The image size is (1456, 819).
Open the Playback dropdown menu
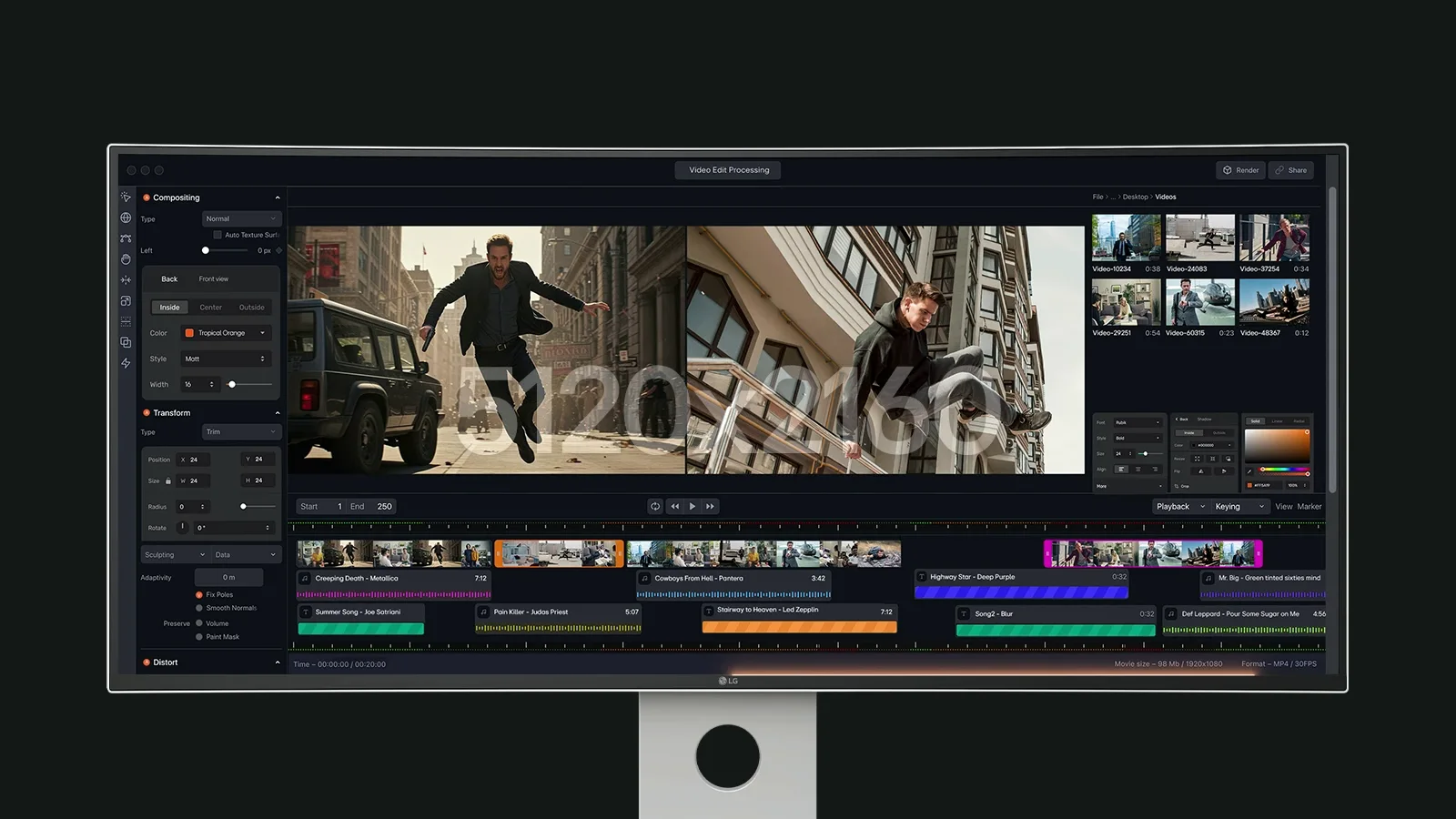click(x=1179, y=507)
